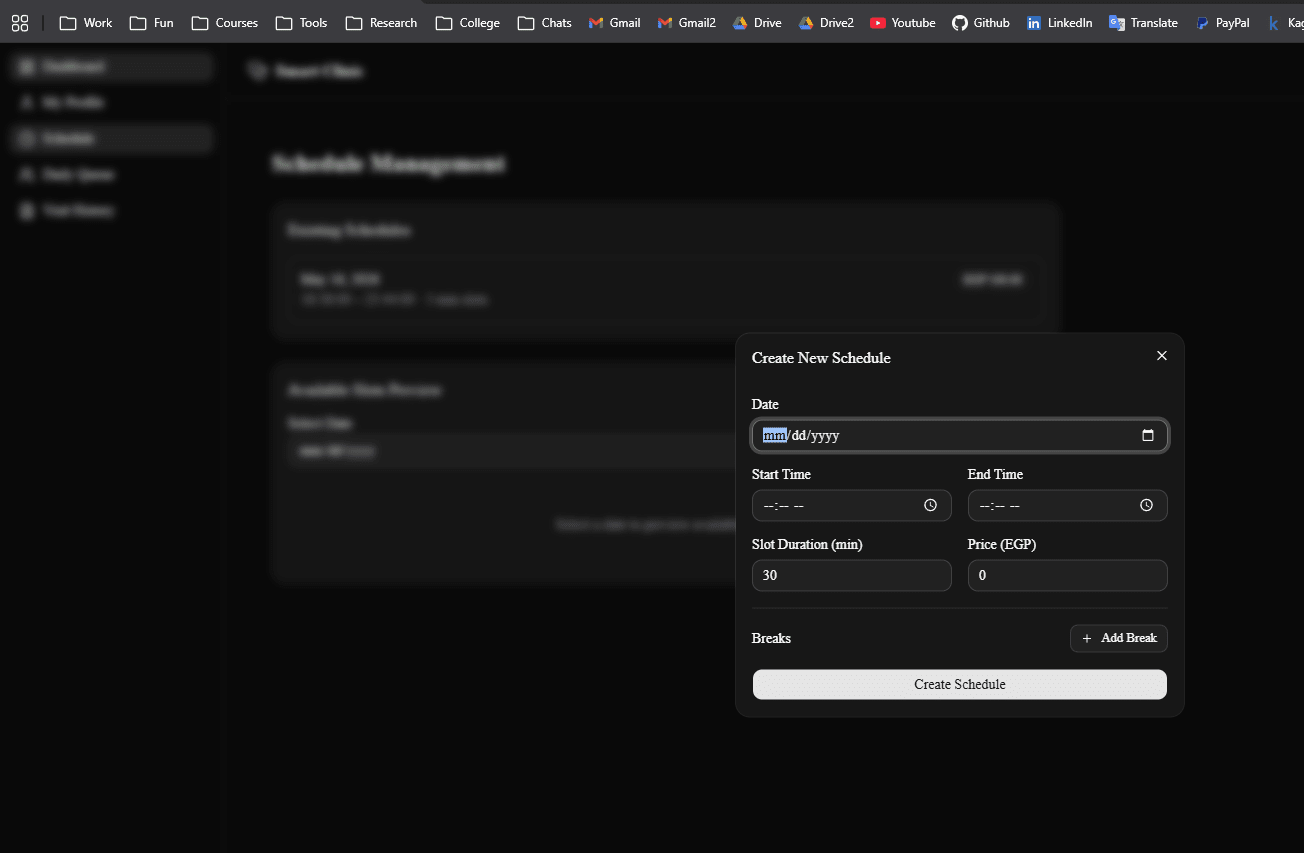
Task: Close the Create New Schedule dialog
Action: pyautogui.click(x=1162, y=356)
